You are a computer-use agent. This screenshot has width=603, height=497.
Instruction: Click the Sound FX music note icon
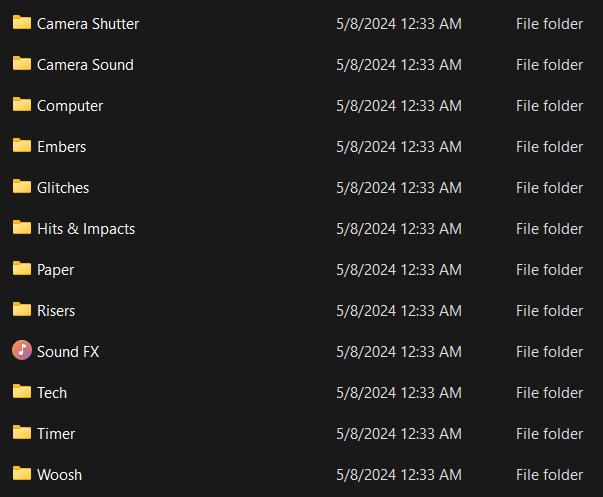[x=22, y=350]
